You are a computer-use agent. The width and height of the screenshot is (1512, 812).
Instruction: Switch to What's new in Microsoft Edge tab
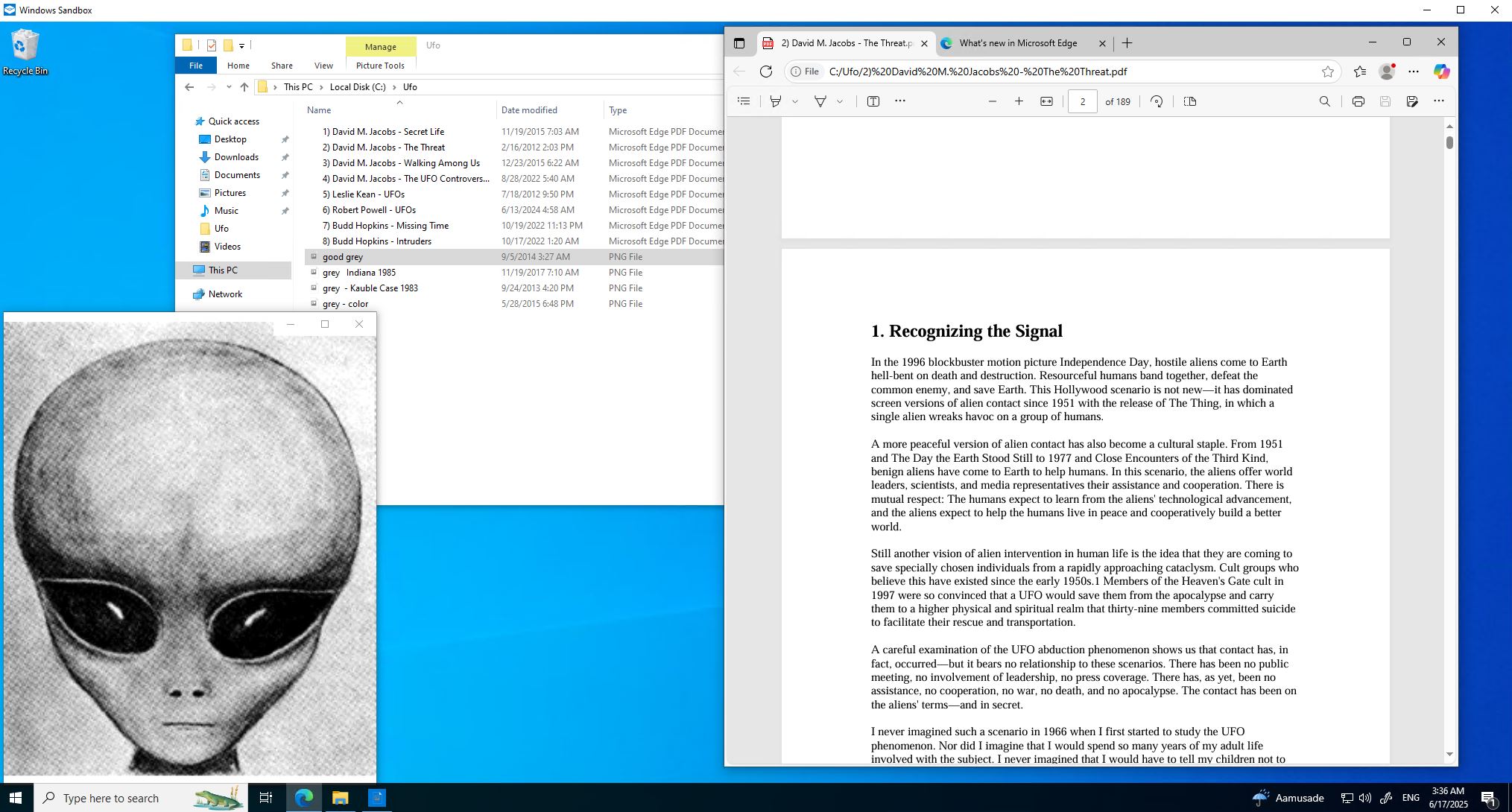click(x=1018, y=43)
